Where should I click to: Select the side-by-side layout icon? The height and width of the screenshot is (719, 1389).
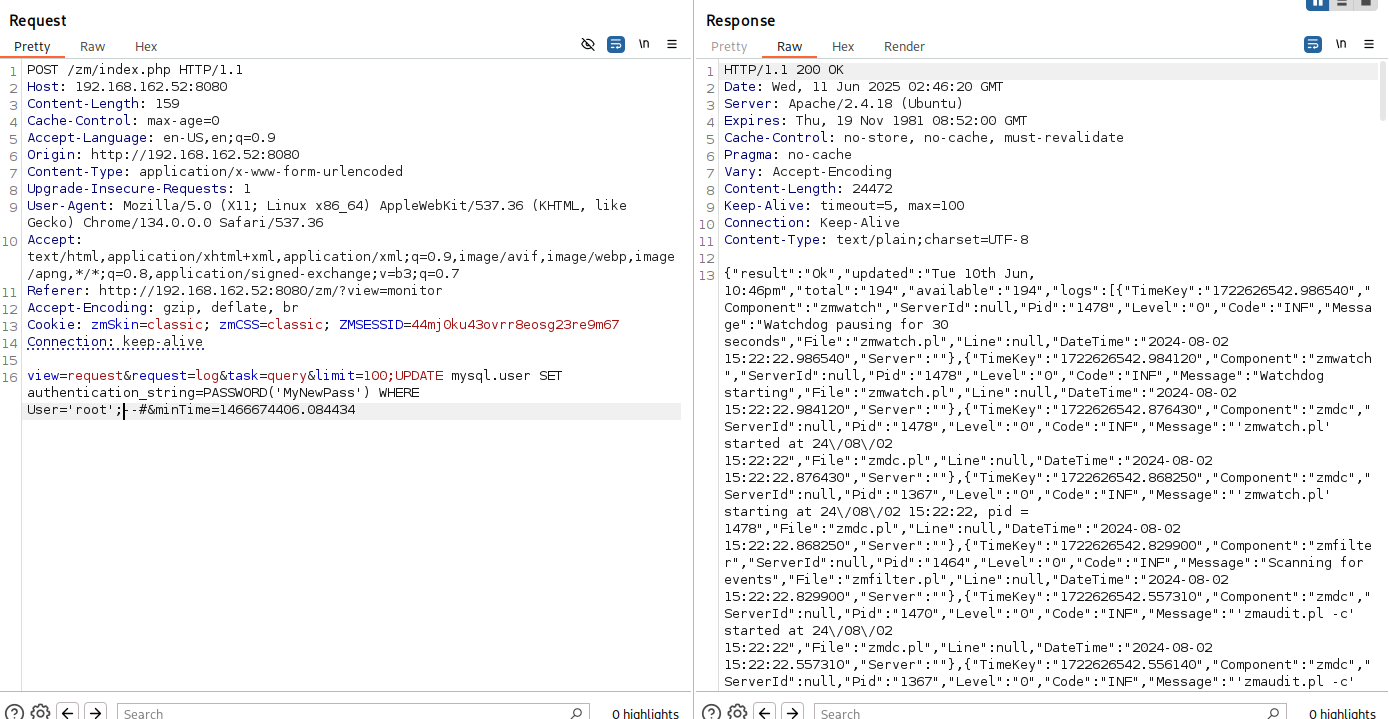(1318, 4)
